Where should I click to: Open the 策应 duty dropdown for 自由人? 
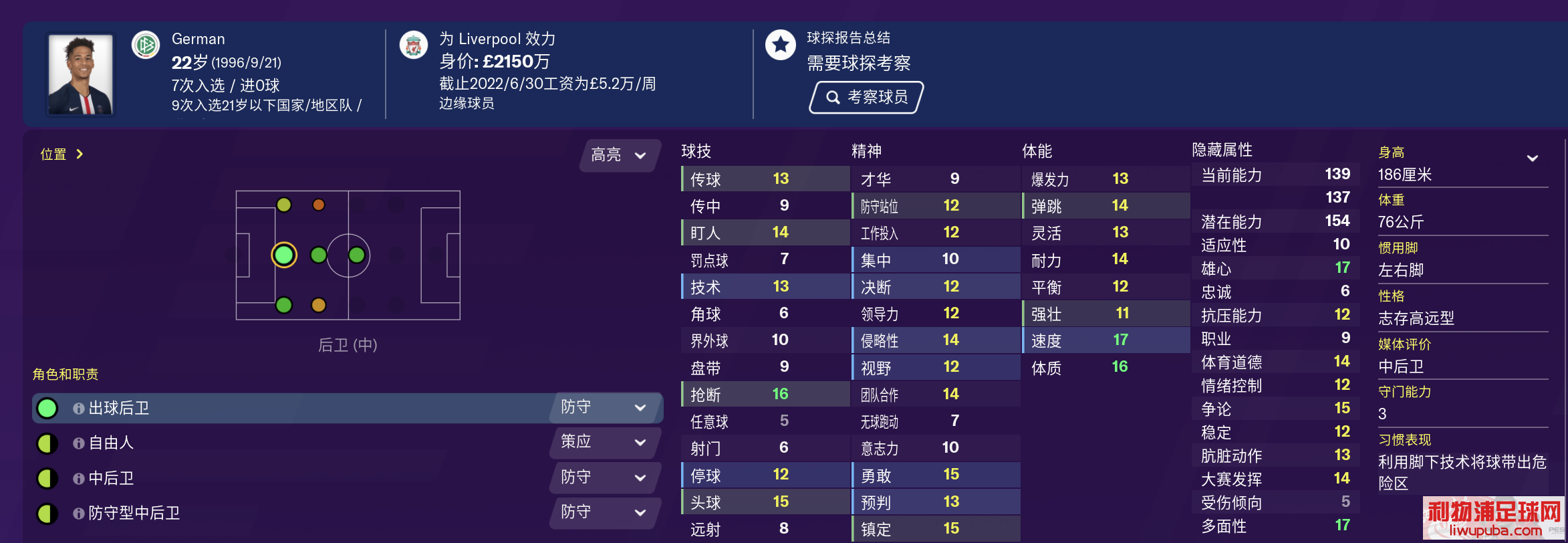[605, 442]
